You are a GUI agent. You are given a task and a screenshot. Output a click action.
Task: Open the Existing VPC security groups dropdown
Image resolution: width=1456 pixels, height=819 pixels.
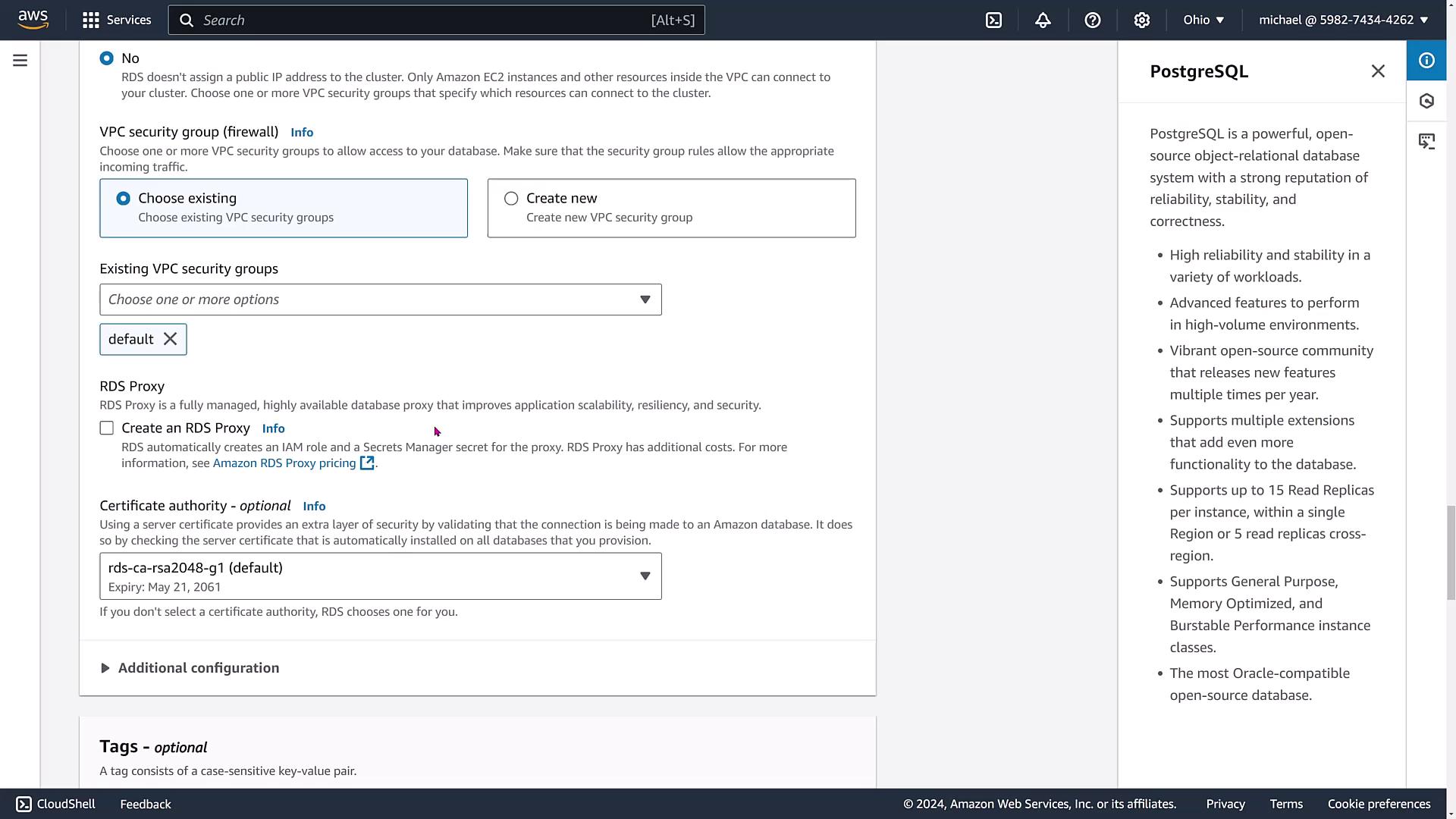point(380,300)
